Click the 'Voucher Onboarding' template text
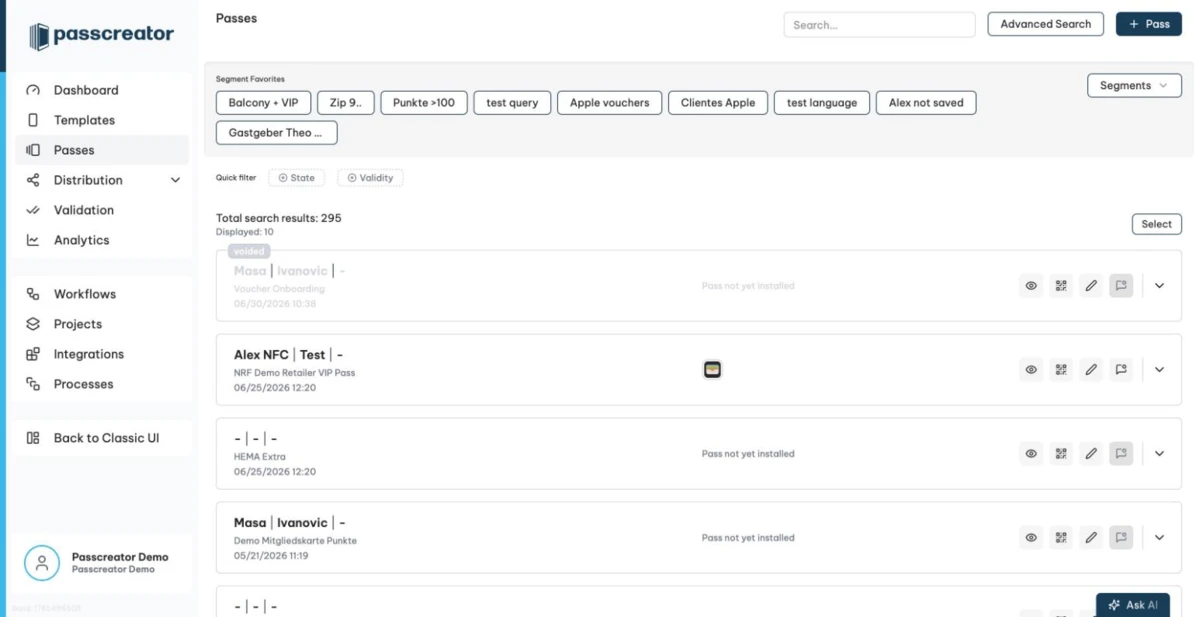 pos(279,289)
